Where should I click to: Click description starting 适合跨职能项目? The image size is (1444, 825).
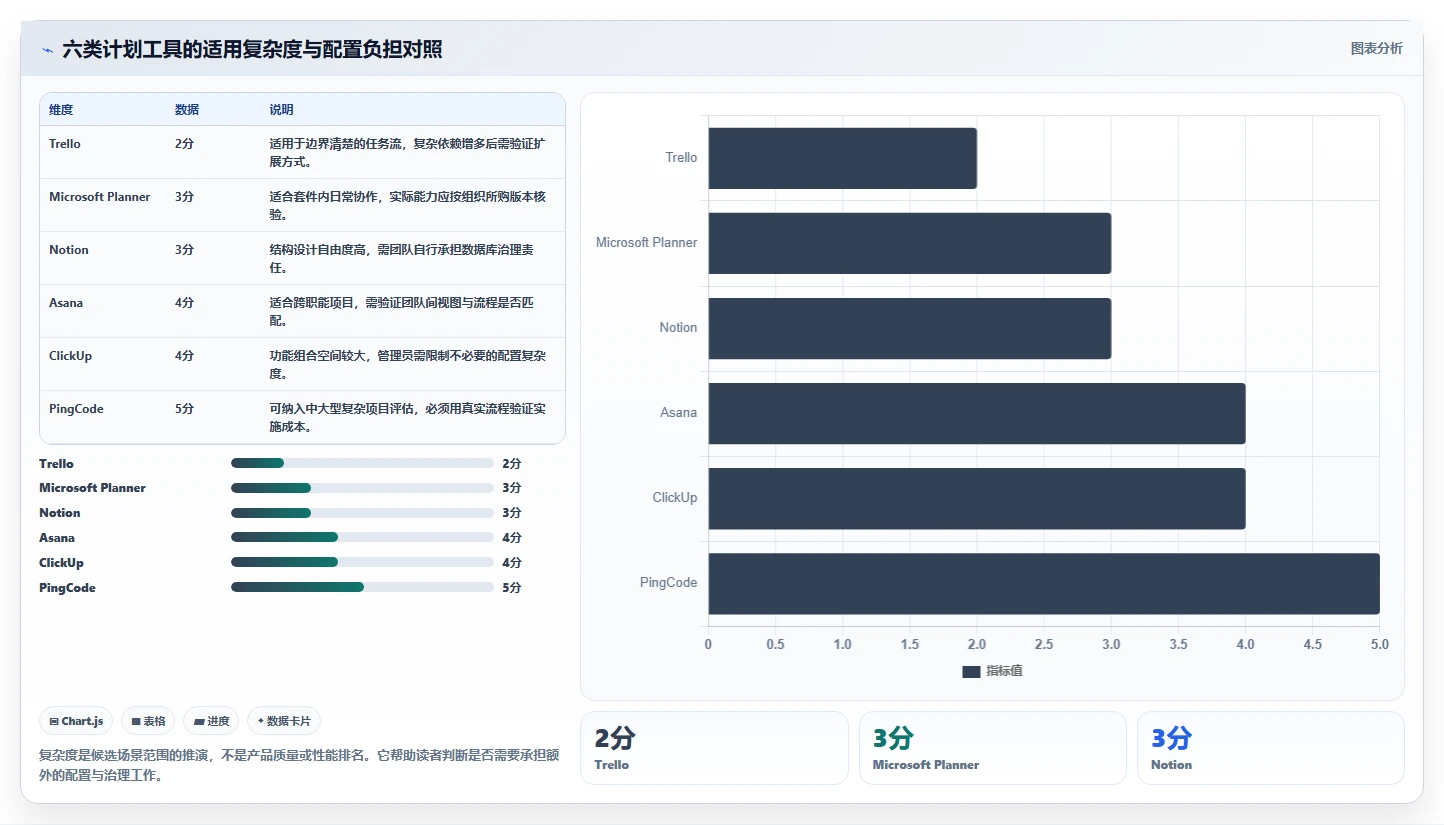[402, 311]
